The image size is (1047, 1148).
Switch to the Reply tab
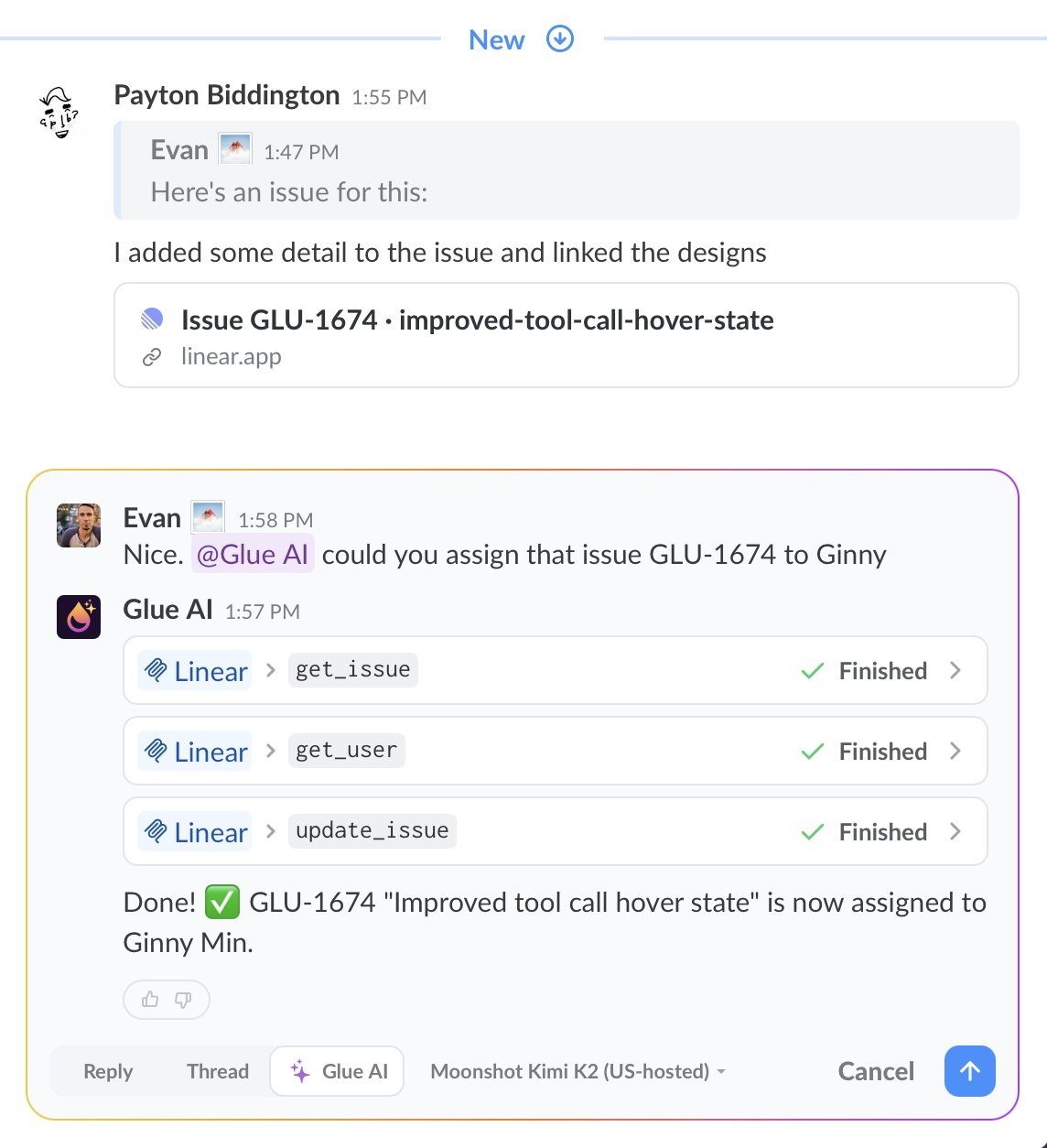pyautogui.click(x=108, y=1071)
